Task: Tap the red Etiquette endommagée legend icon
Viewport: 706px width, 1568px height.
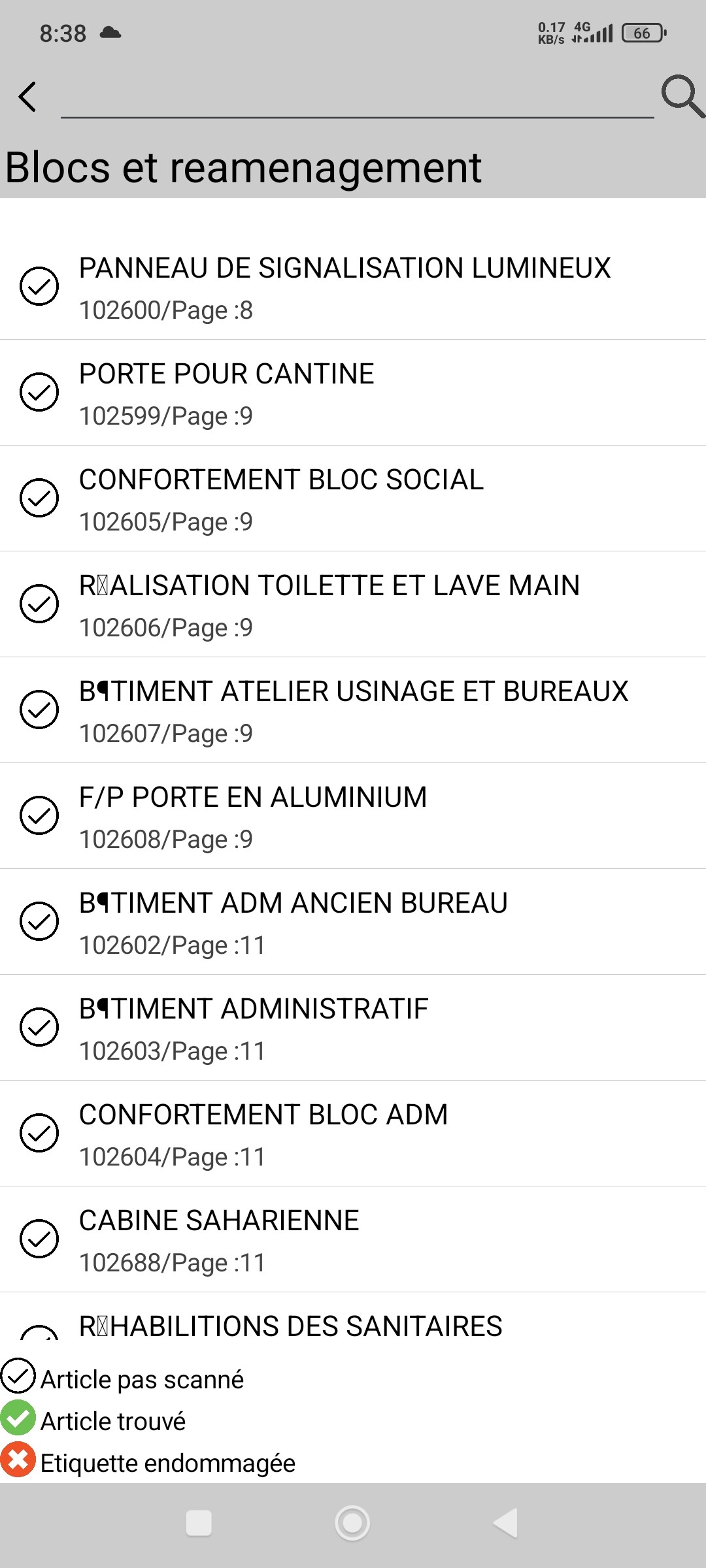Action: (x=18, y=1463)
